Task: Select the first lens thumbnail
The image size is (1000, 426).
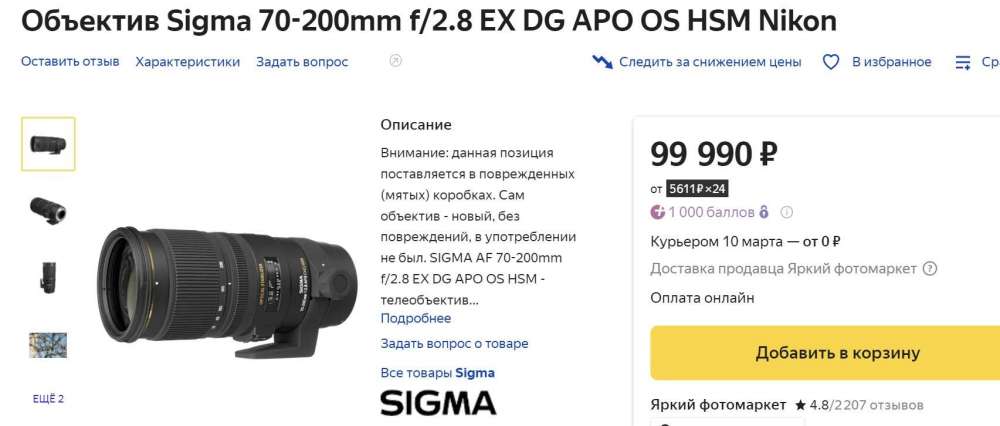Action: click(48, 144)
